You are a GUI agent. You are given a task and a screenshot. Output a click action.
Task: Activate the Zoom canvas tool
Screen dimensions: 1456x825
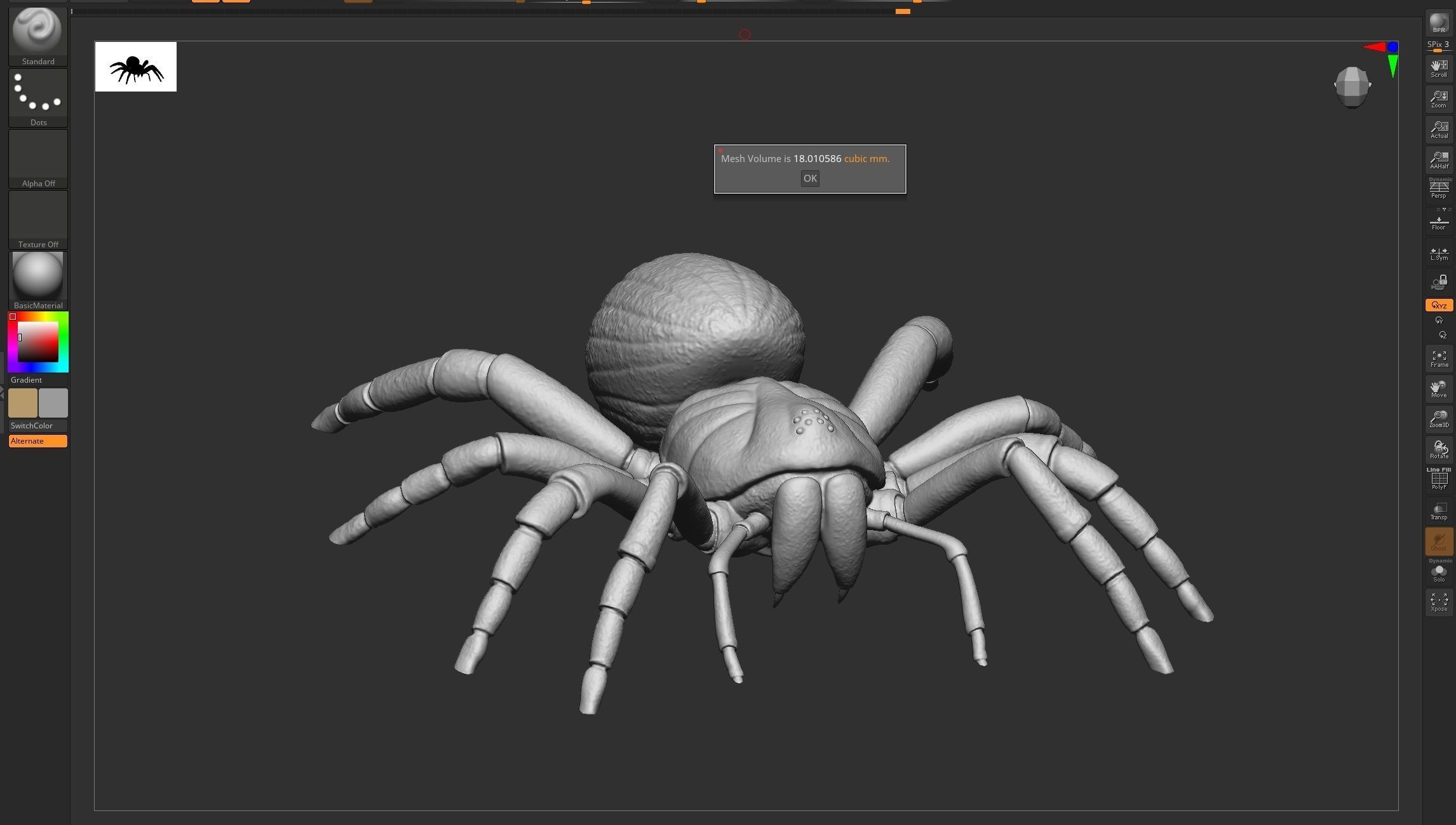click(x=1439, y=99)
